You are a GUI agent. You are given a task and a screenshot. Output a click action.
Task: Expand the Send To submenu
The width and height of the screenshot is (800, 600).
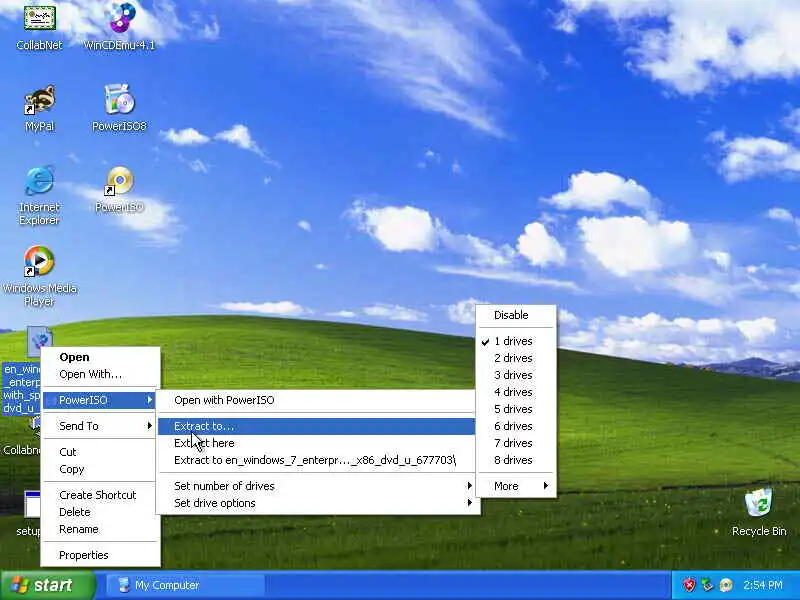[x=101, y=426]
